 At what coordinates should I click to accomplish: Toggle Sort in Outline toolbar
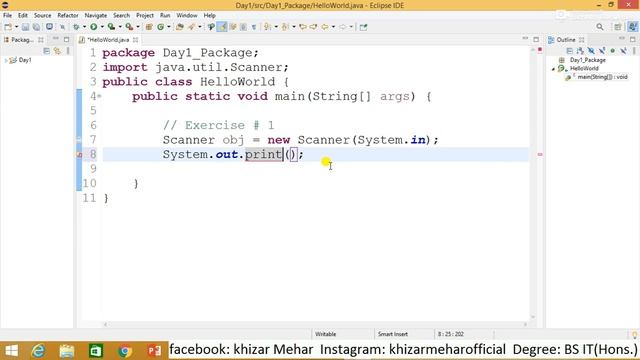click(580, 51)
